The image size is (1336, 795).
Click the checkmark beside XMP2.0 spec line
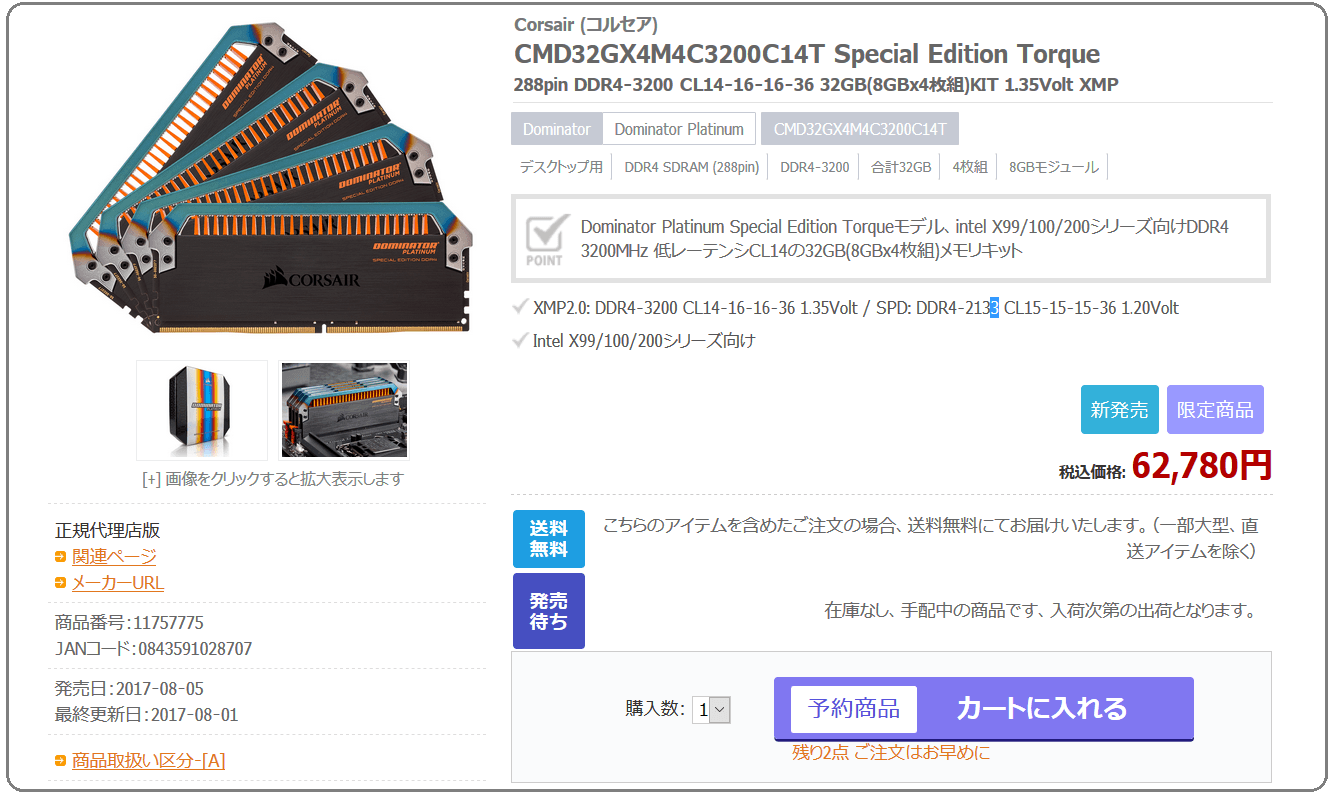(520, 307)
